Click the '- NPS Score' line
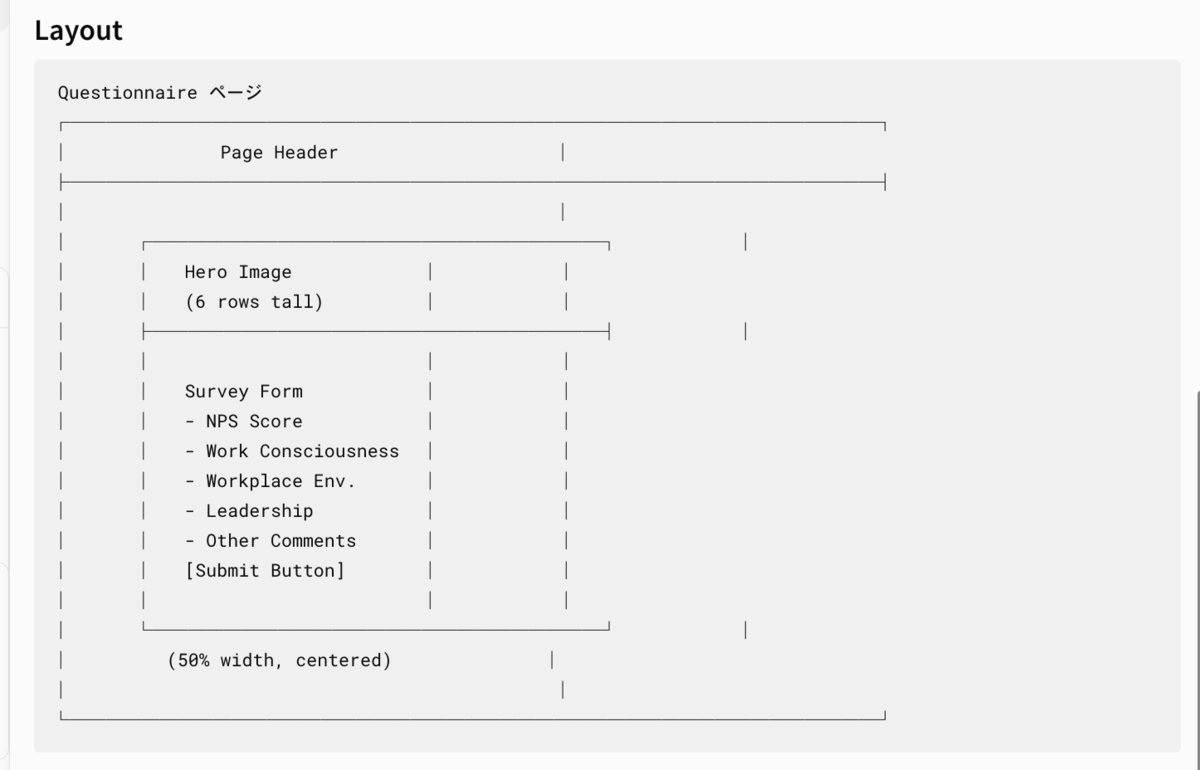 (243, 421)
